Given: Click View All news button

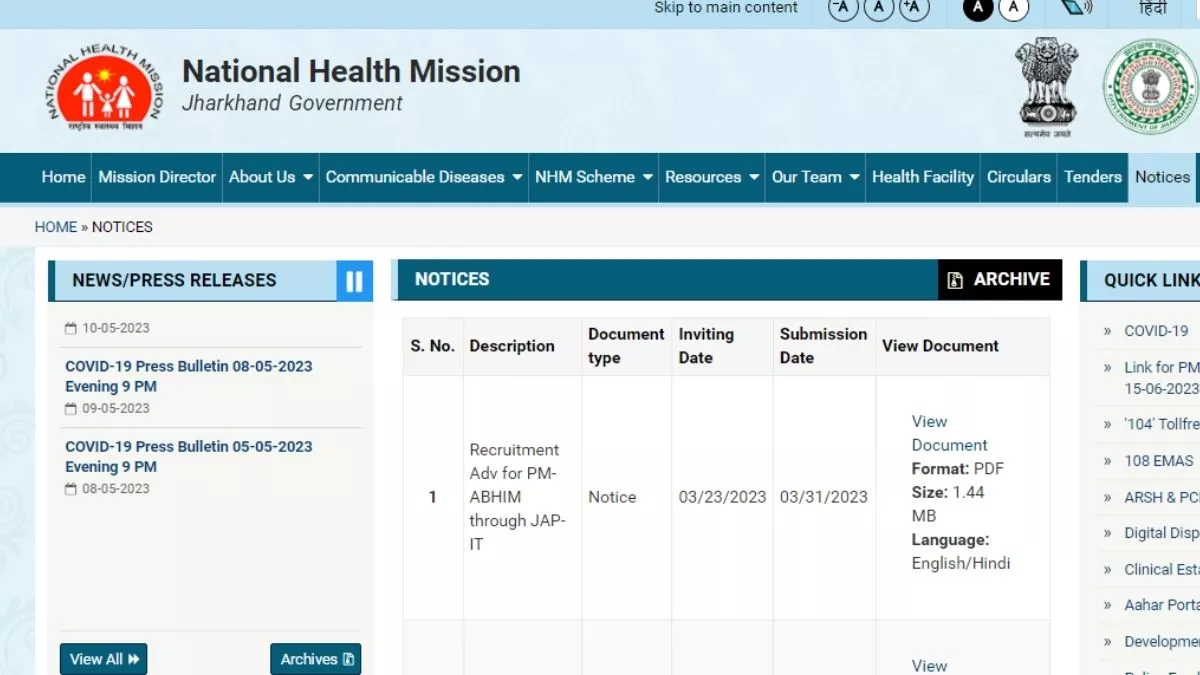Looking at the screenshot, I should 104,659.
